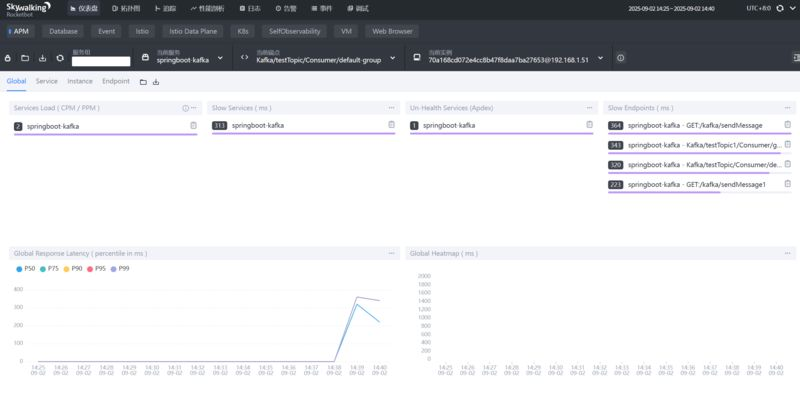This screenshot has width=800, height=409.
Task: Open the chevron dropdown beside the top refresh icon
Action: 792,9
